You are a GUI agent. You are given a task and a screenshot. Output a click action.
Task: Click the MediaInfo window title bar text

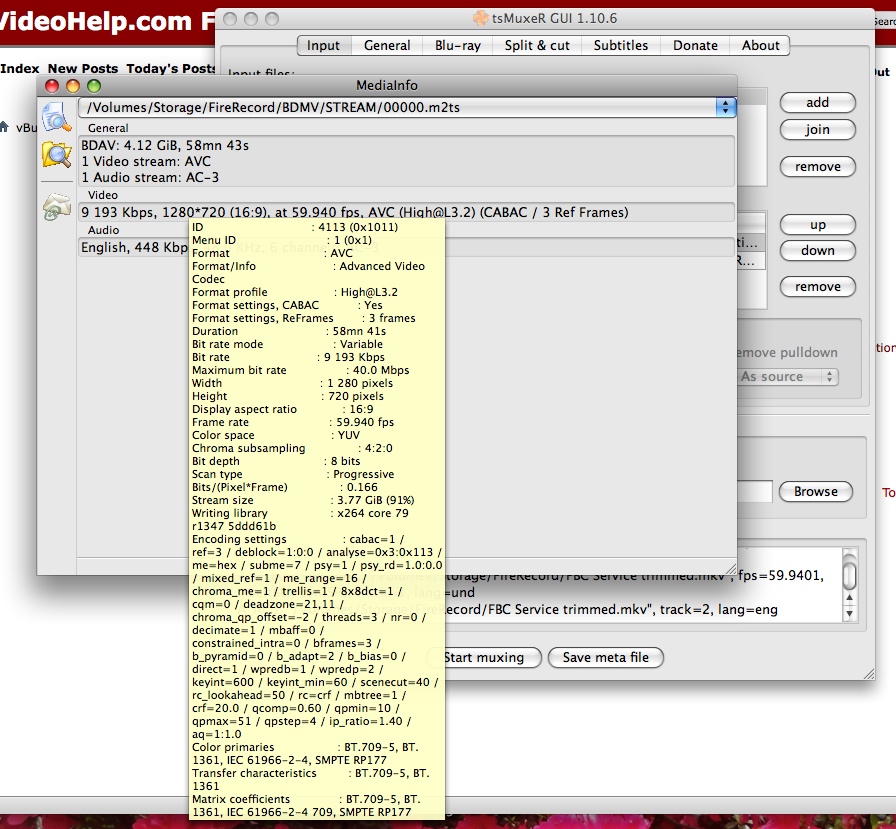387,86
